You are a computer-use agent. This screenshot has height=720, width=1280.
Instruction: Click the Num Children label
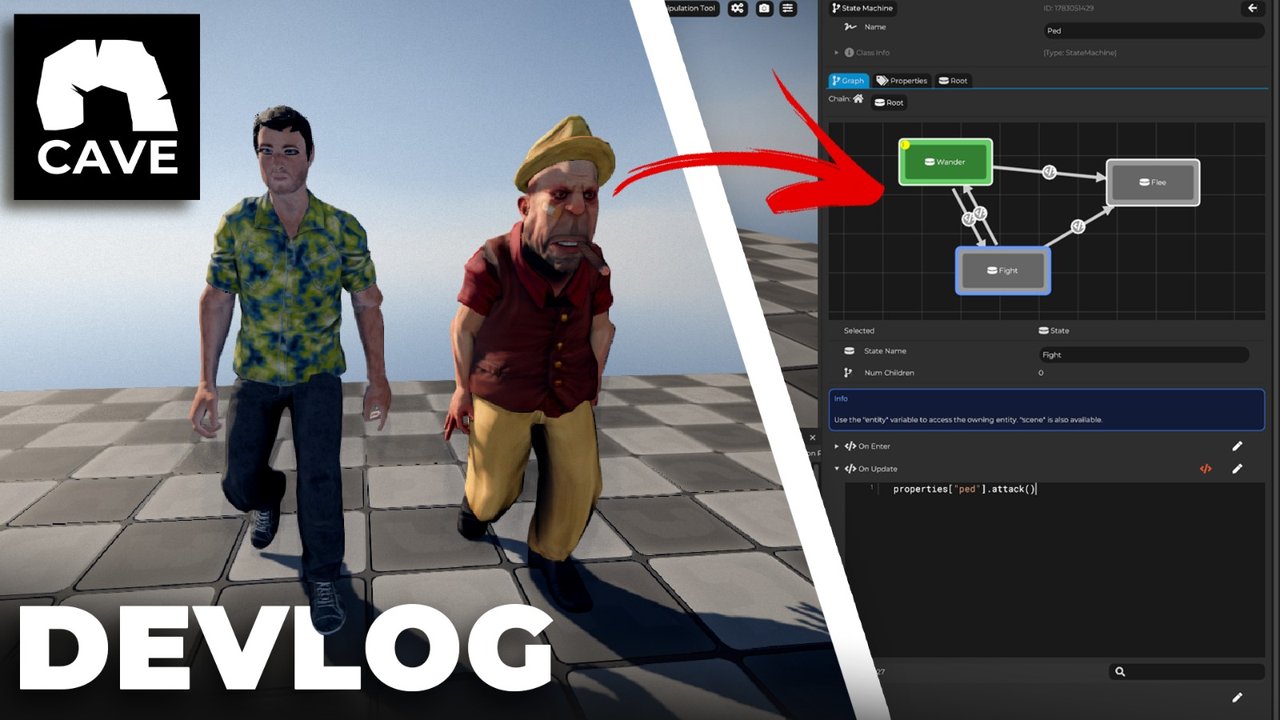tap(887, 373)
